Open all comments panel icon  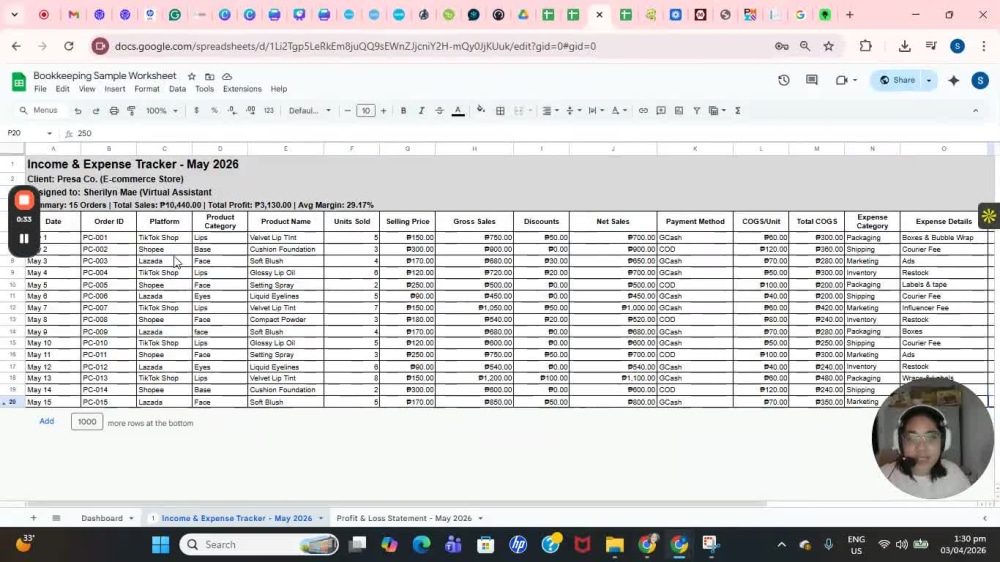tap(812, 80)
